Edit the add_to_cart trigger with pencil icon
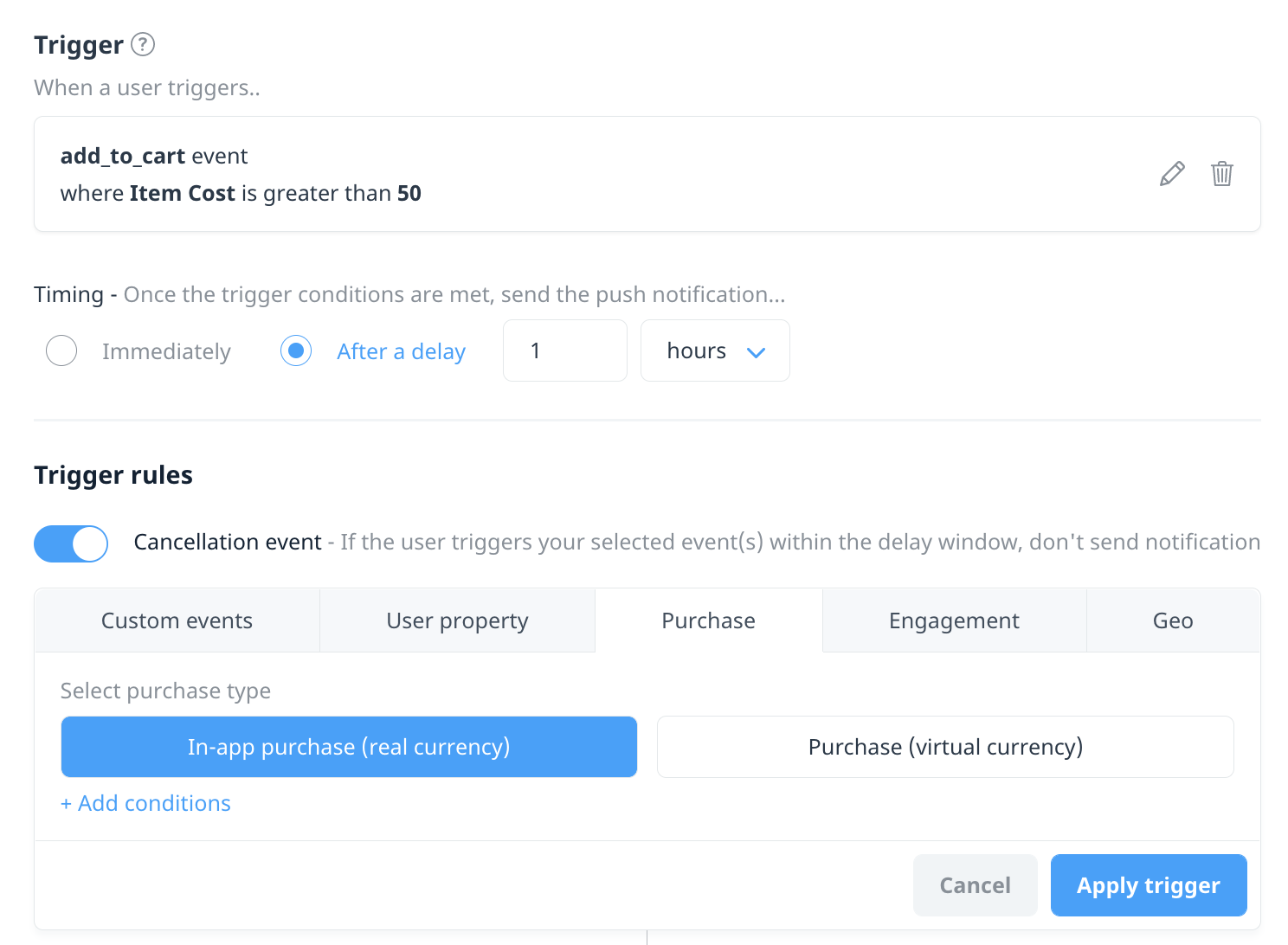This screenshot has height=945, width=1288. point(1172,174)
